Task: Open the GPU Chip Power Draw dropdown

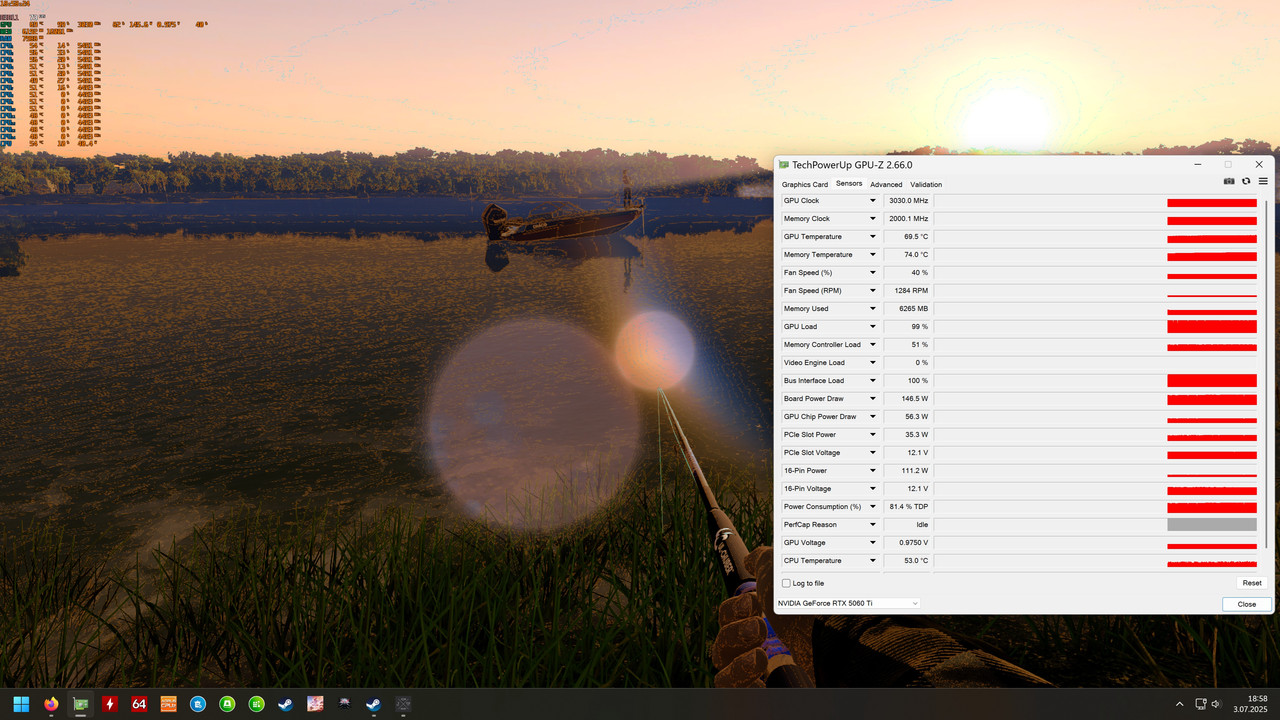Action: (872, 417)
